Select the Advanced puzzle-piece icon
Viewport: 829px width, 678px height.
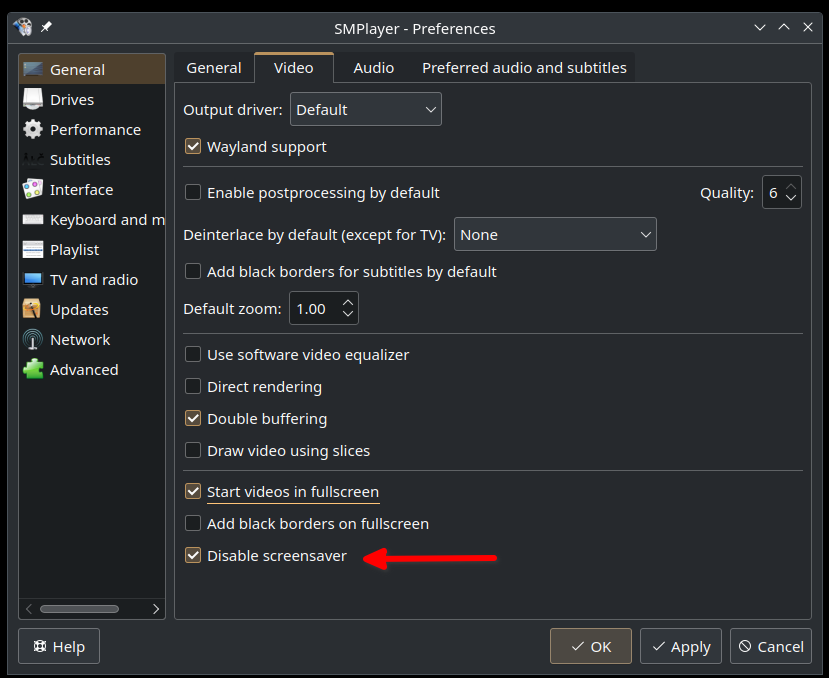(33, 369)
